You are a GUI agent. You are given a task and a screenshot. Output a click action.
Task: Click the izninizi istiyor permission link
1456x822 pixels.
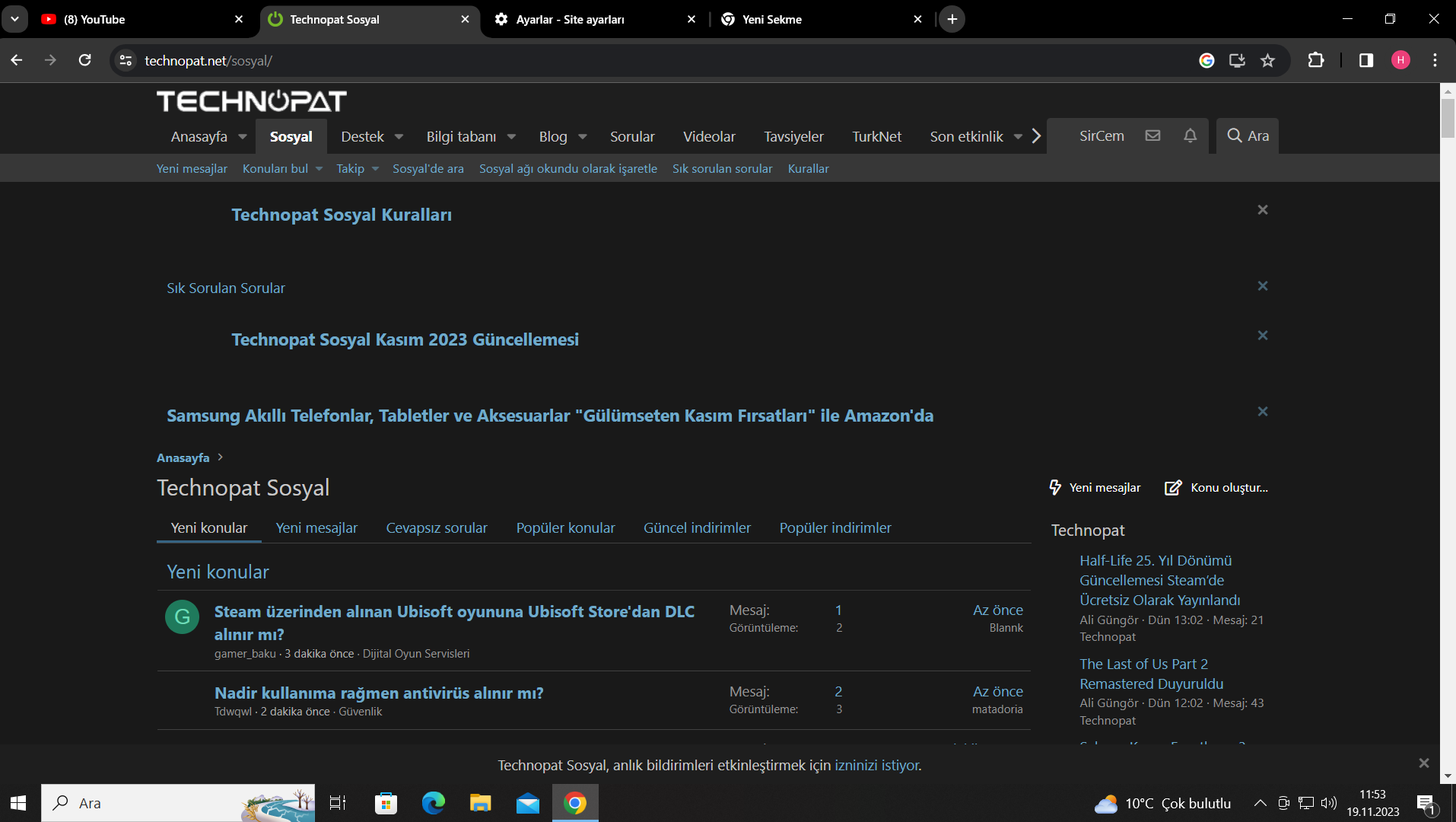[x=876, y=765]
